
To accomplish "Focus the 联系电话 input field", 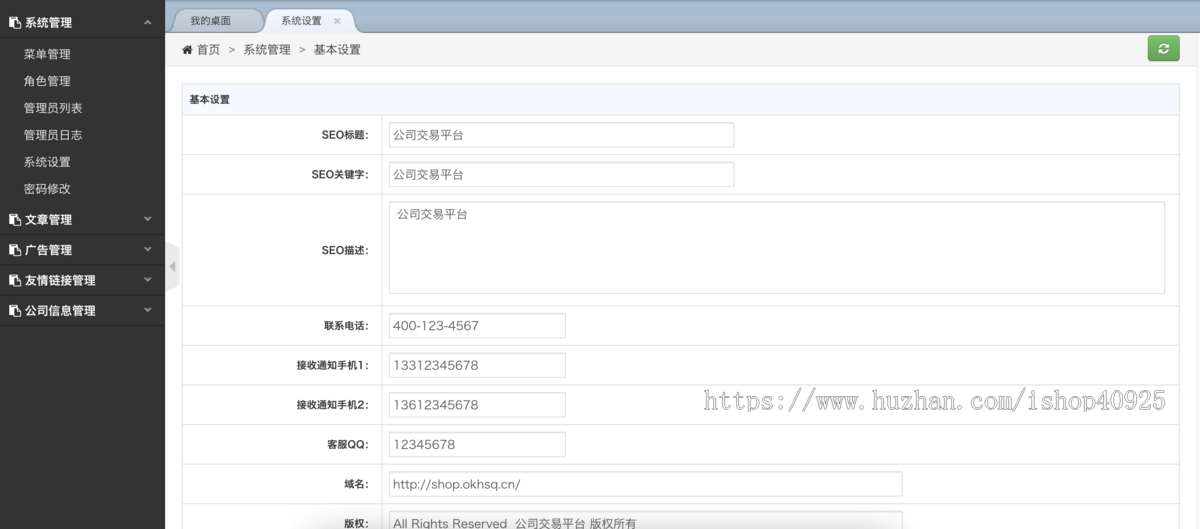I will (477, 326).
